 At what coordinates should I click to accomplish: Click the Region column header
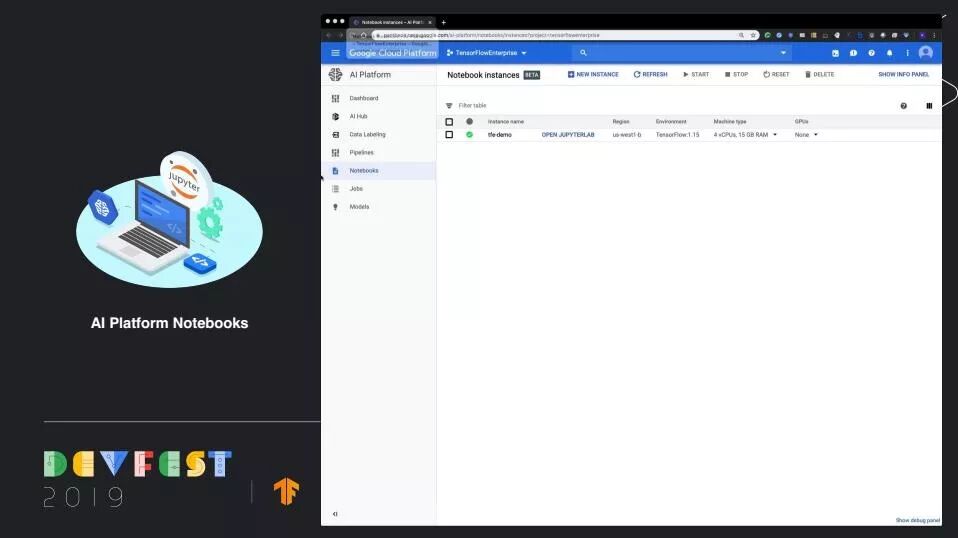click(621, 122)
